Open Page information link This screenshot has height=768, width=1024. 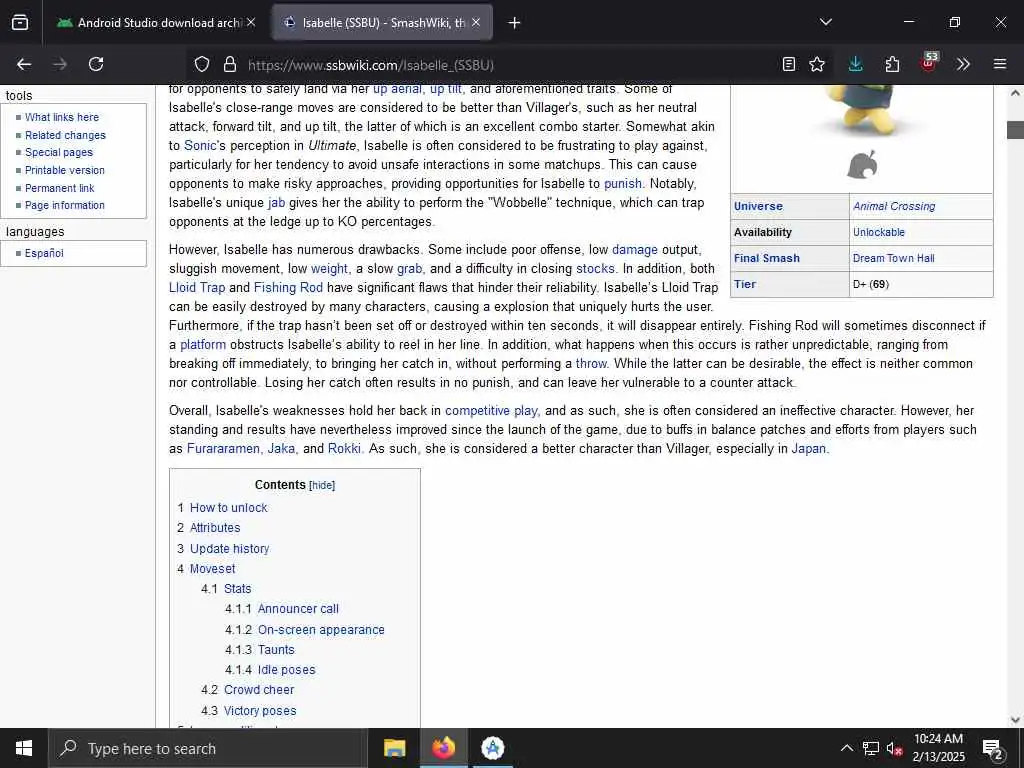pyautogui.click(x=65, y=205)
